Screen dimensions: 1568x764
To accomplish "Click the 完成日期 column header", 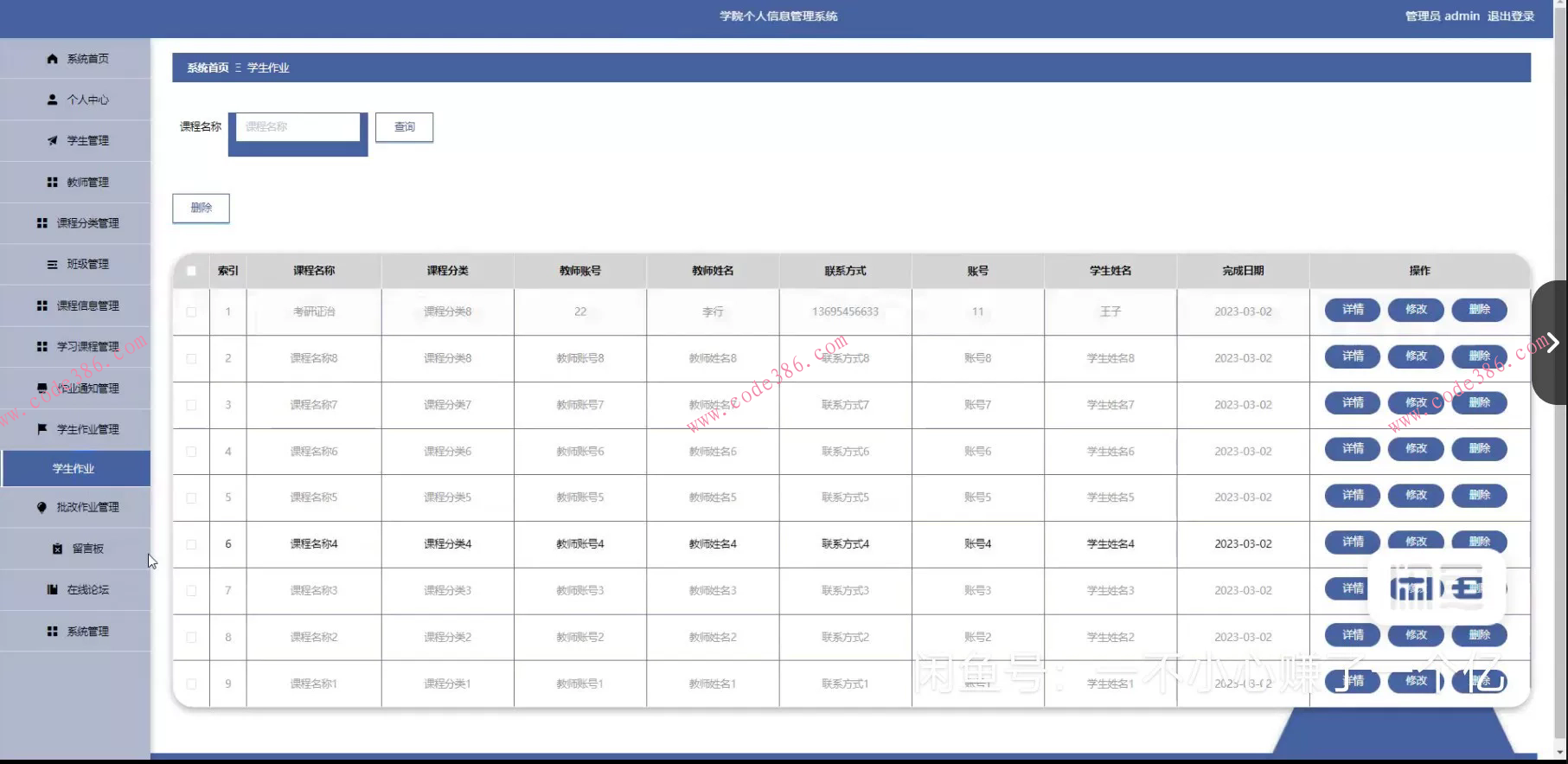I will pyautogui.click(x=1243, y=271).
